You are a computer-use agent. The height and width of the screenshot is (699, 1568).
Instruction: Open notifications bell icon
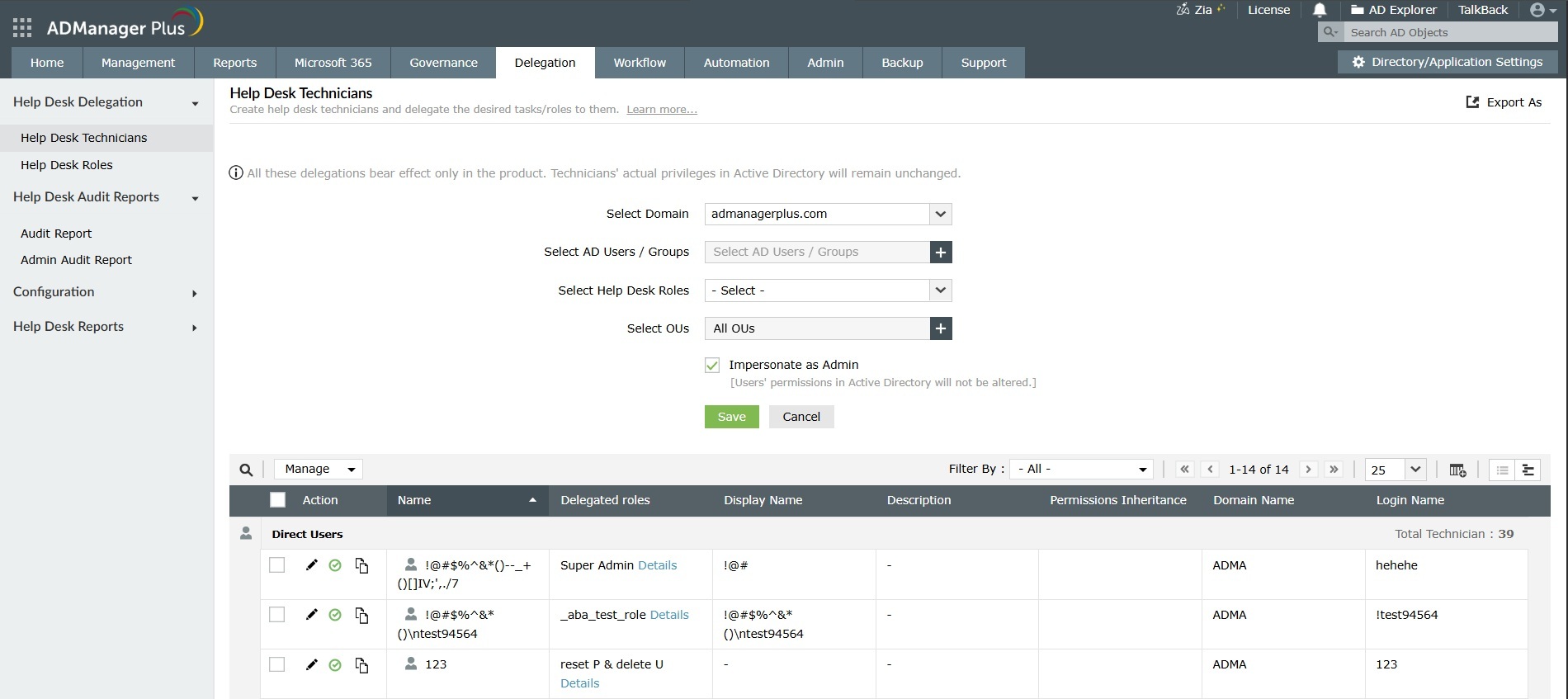[1320, 10]
